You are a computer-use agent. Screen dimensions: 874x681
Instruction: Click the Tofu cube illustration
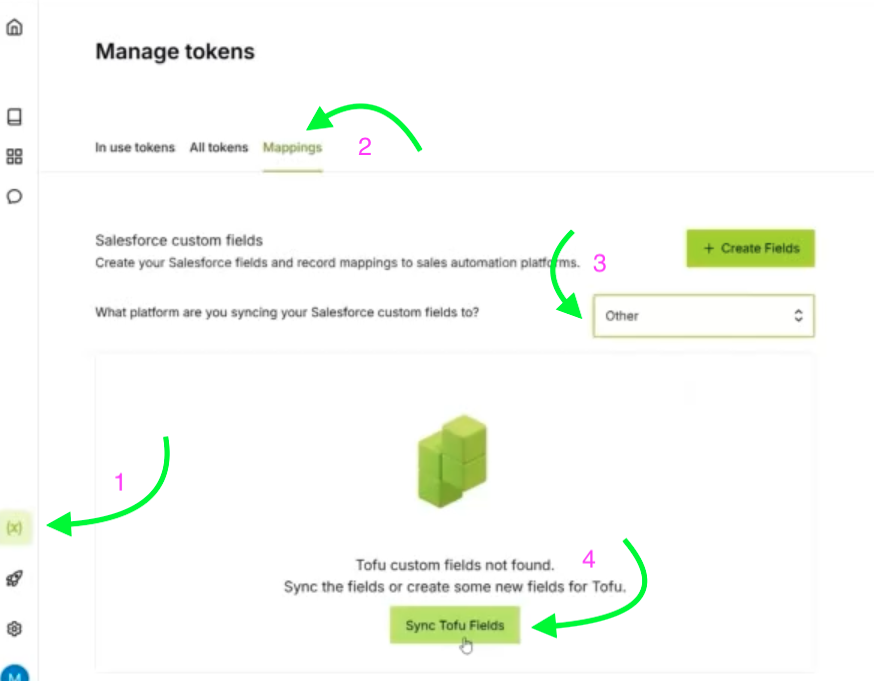click(x=452, y=460)
